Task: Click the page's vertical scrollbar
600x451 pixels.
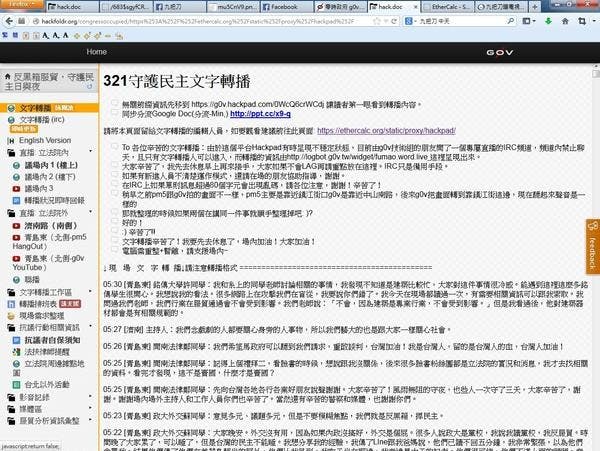Action: pyautogui.click(x=594, y=250)
